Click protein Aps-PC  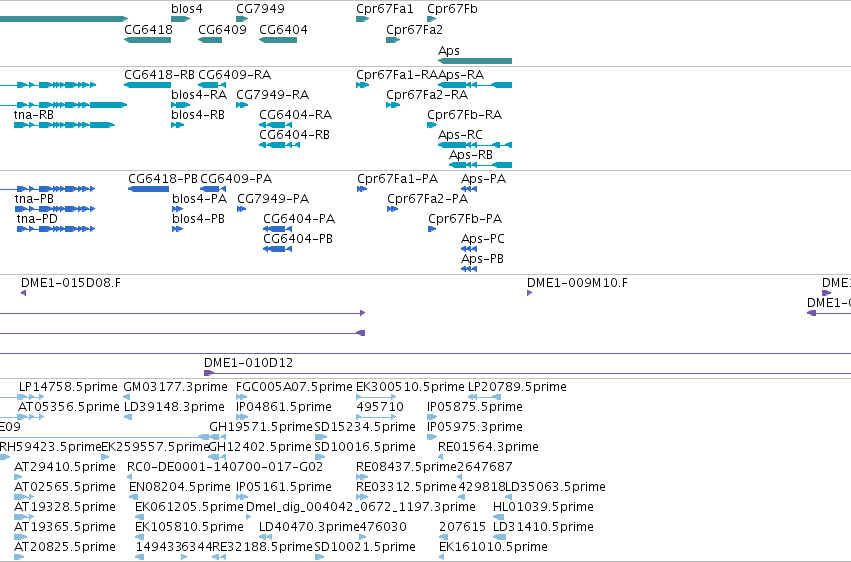click(482, 239)
